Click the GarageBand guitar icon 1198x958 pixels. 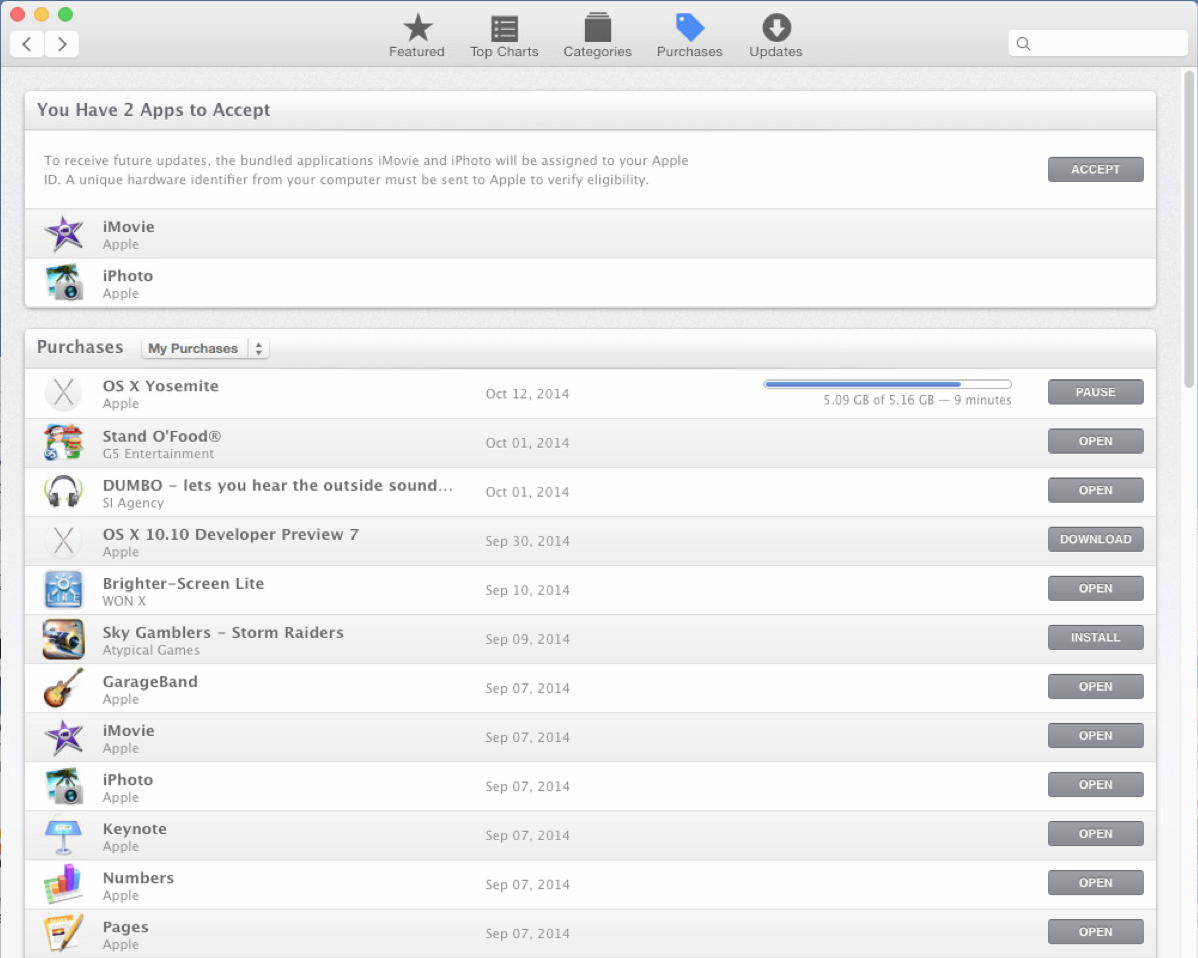point(64,688)
